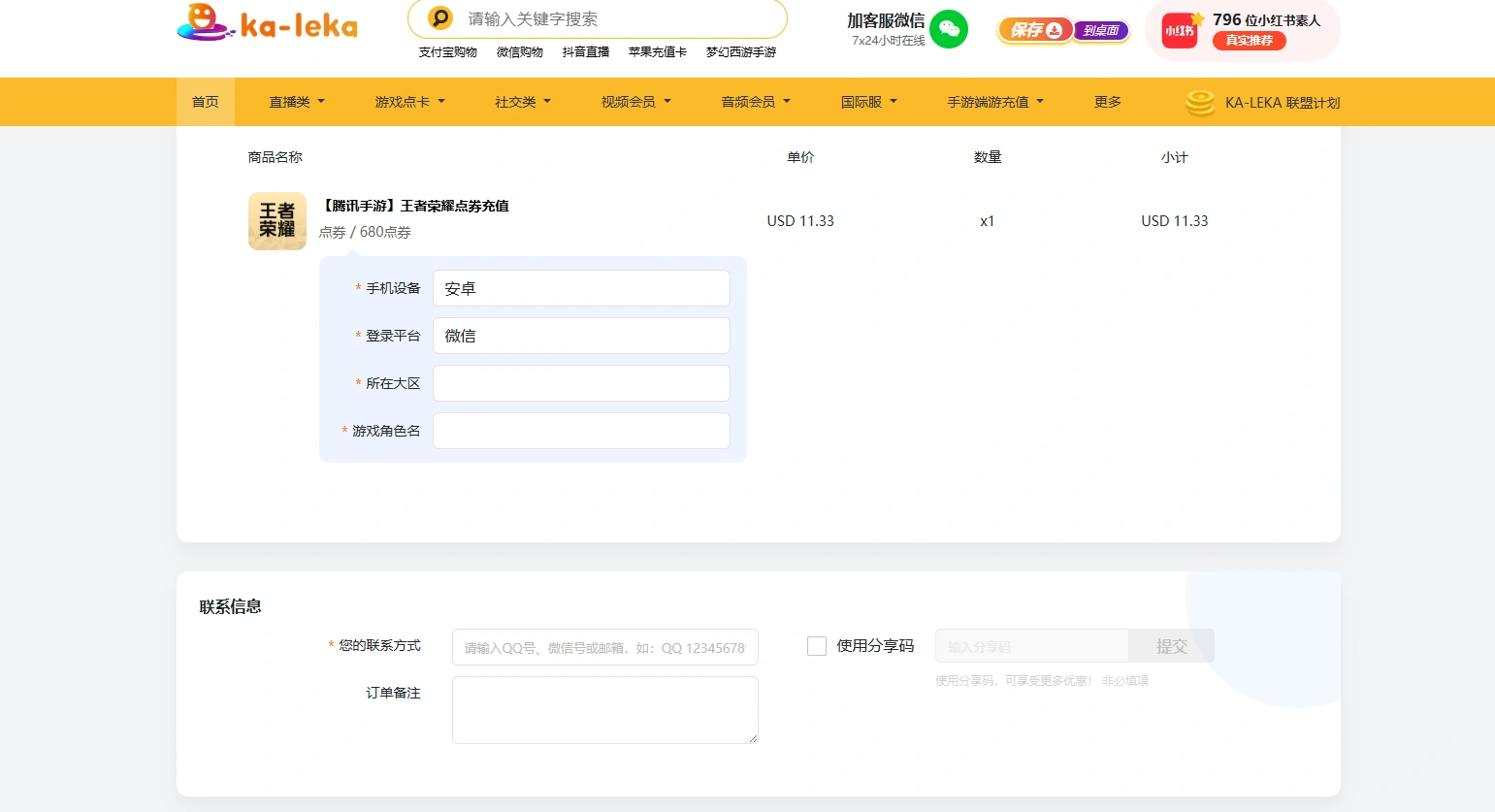Viewport: 1495px width, 812px height.
Task: Click the download icon inside the 保存 button
Action: 1055,30
